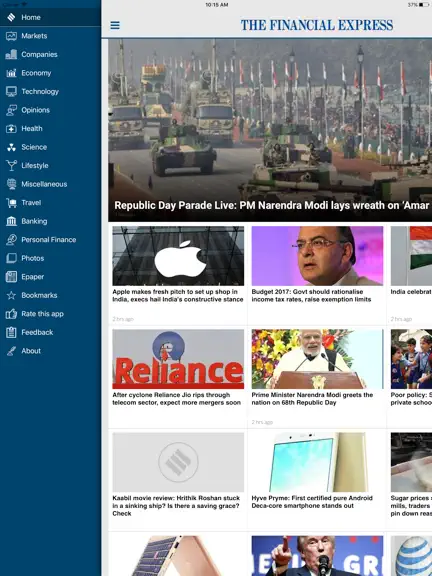Tap the Budget 2017 finance minister thumbnail
This screenshot has height=576, width=432.
pos(317,256)
